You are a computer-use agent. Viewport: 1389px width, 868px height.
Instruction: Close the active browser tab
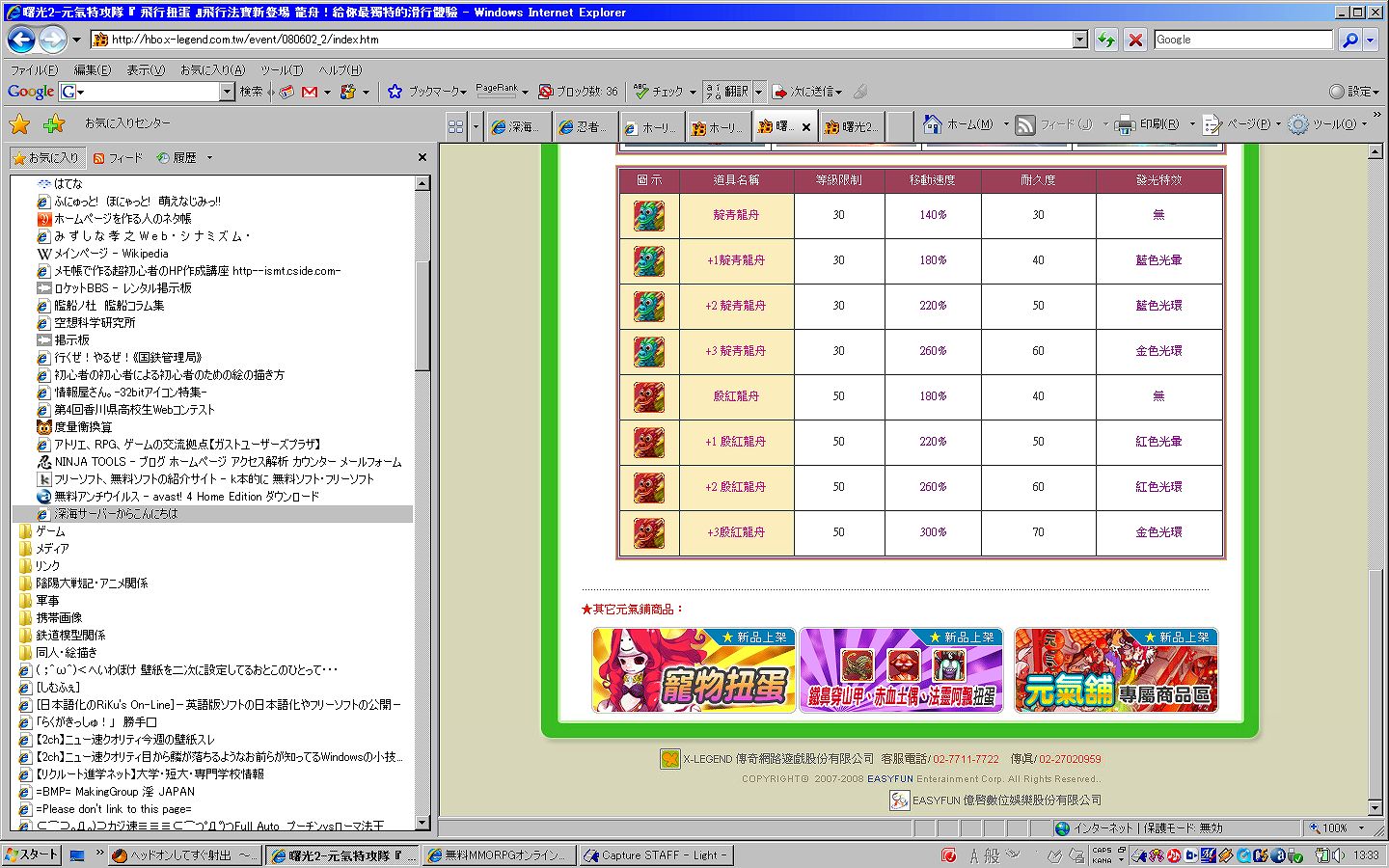click(806, 127)
